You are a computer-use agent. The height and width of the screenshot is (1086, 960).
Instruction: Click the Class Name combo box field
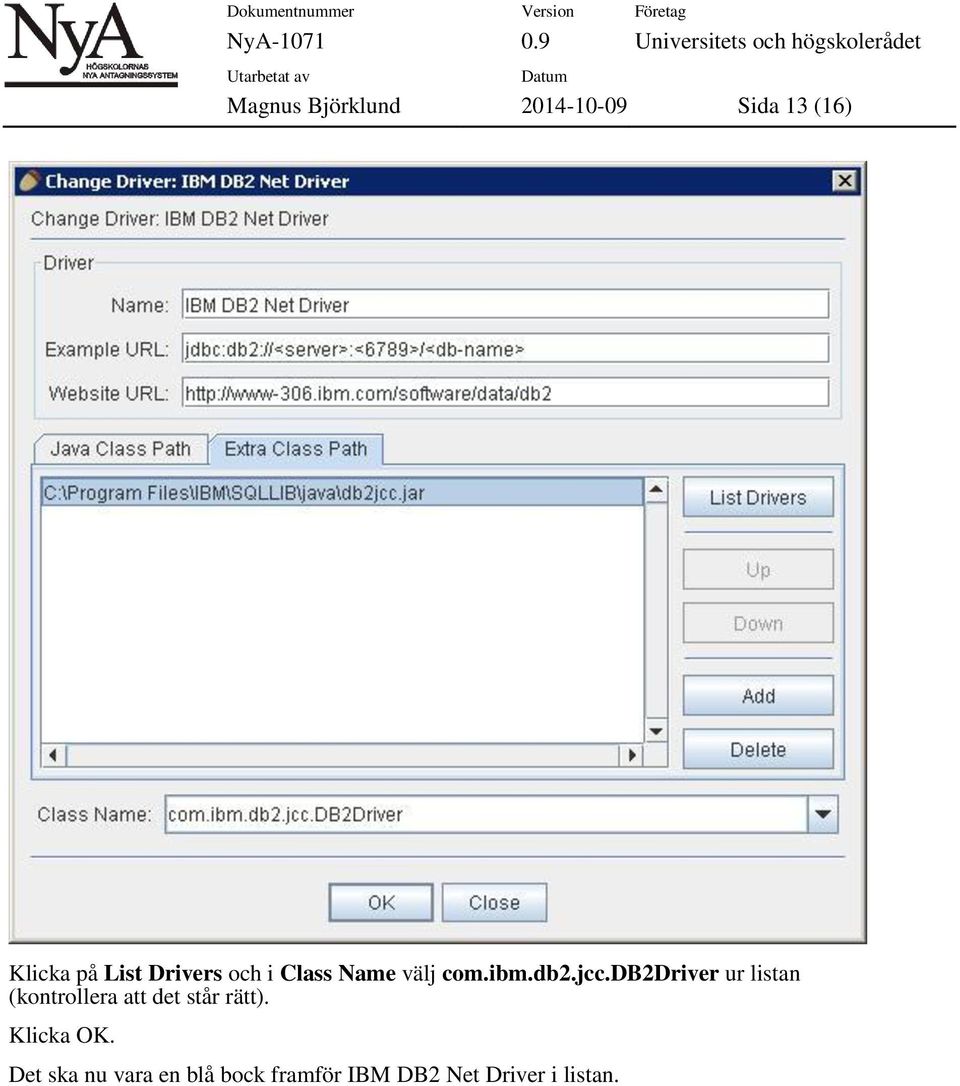486,814
